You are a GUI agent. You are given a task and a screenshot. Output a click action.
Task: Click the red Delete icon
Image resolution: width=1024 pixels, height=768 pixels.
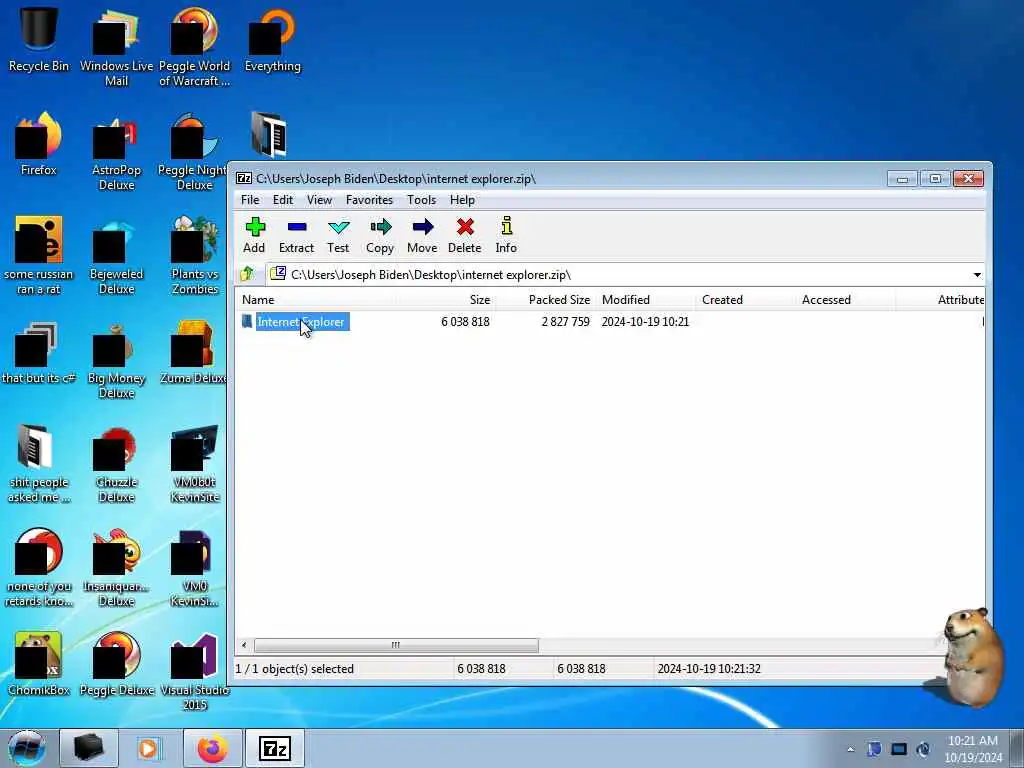464,235
